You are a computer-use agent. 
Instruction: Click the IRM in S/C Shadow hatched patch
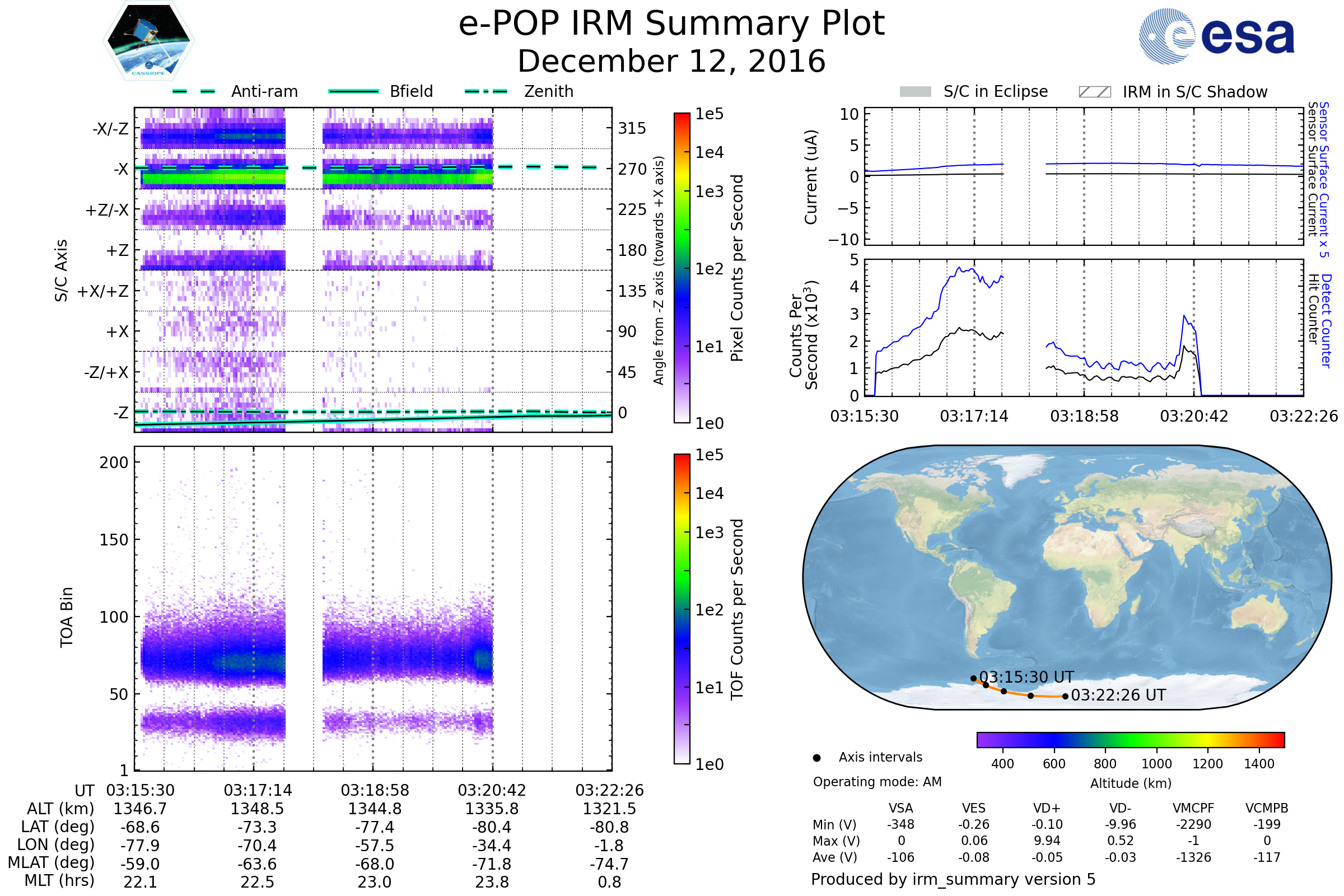(1094, 92)
